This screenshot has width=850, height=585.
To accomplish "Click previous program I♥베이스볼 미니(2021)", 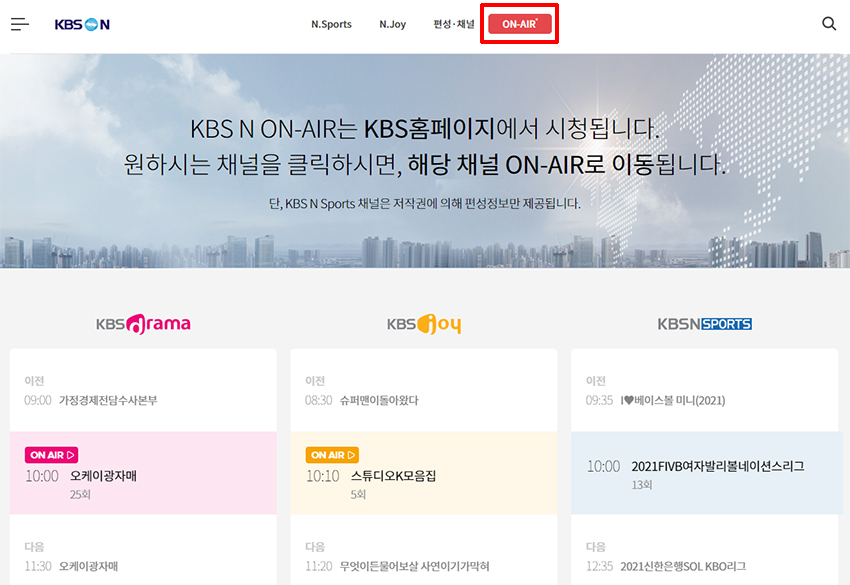I will coord(673,401).
